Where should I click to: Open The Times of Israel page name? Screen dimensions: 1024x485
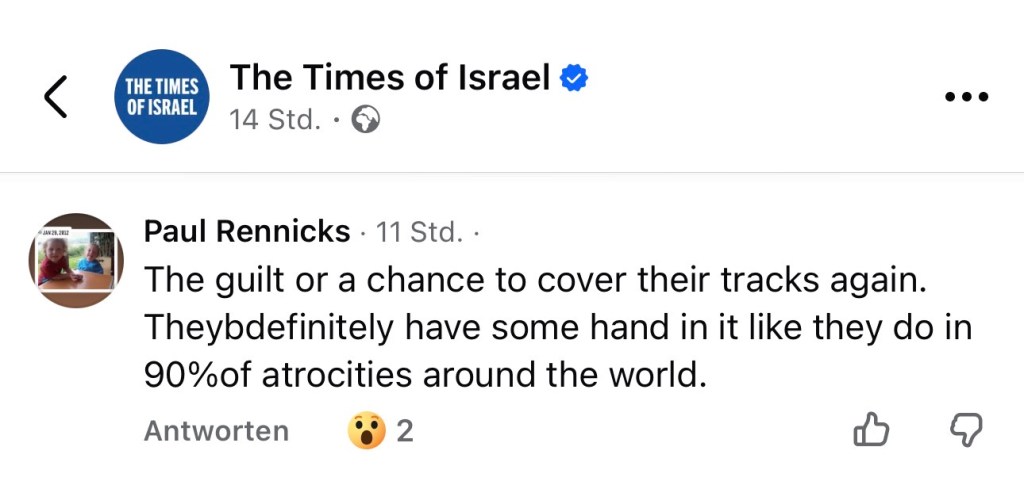(x=389, y=77)
